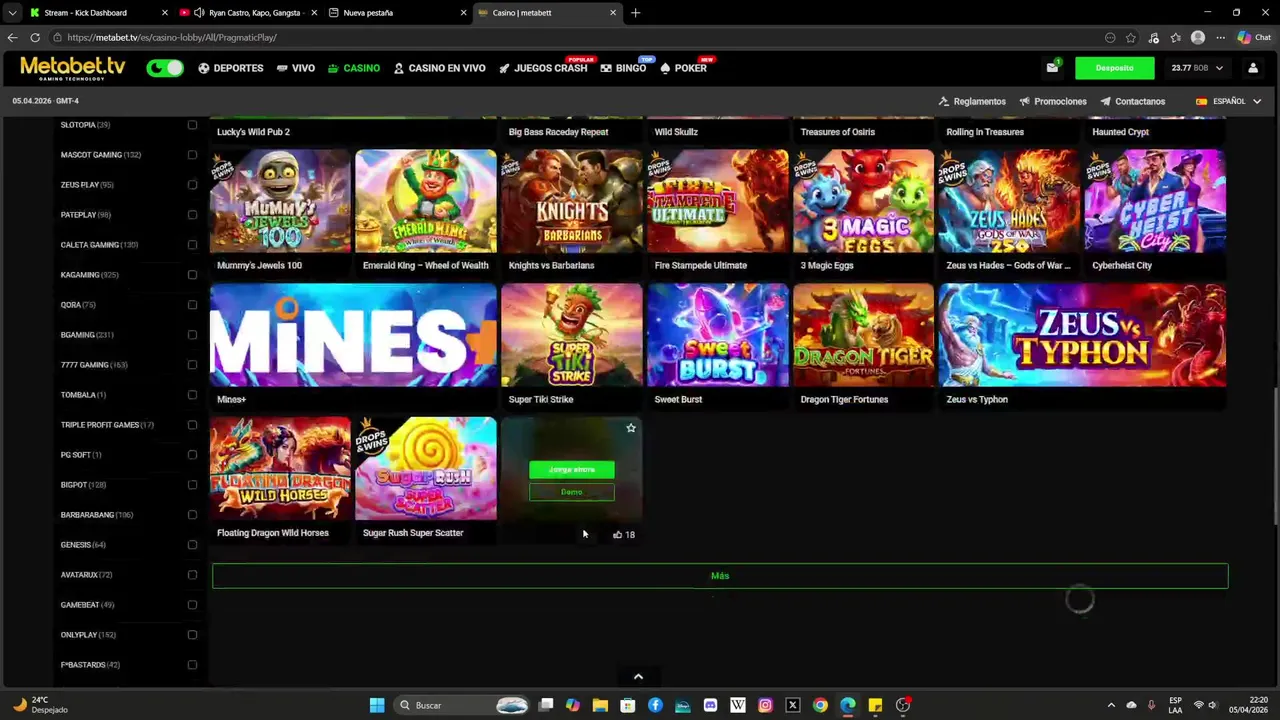
Task: Open the user account profile icon
Action: coord(1253,68)
